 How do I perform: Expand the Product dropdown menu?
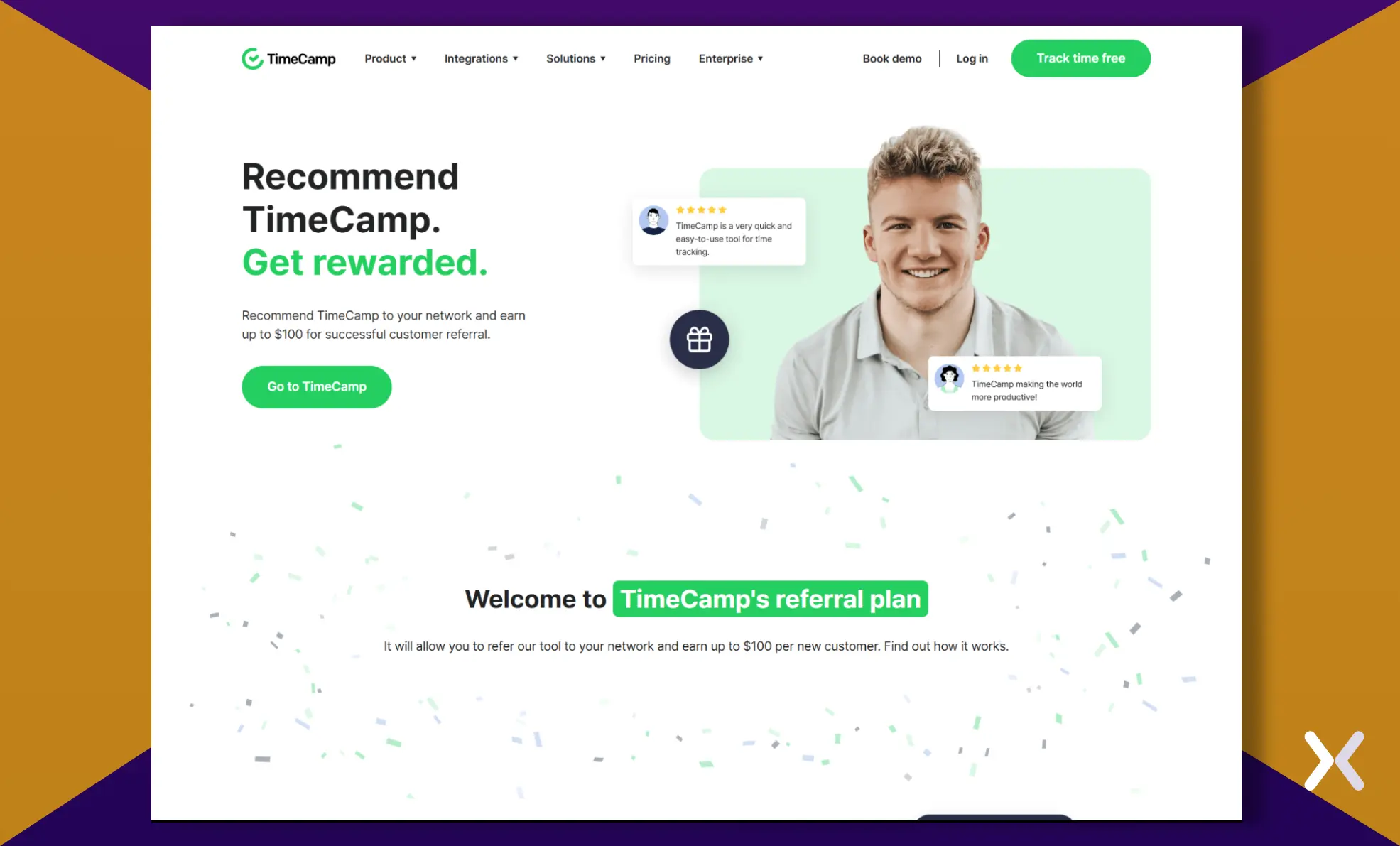pyautogui.click(x=390, y=58)
